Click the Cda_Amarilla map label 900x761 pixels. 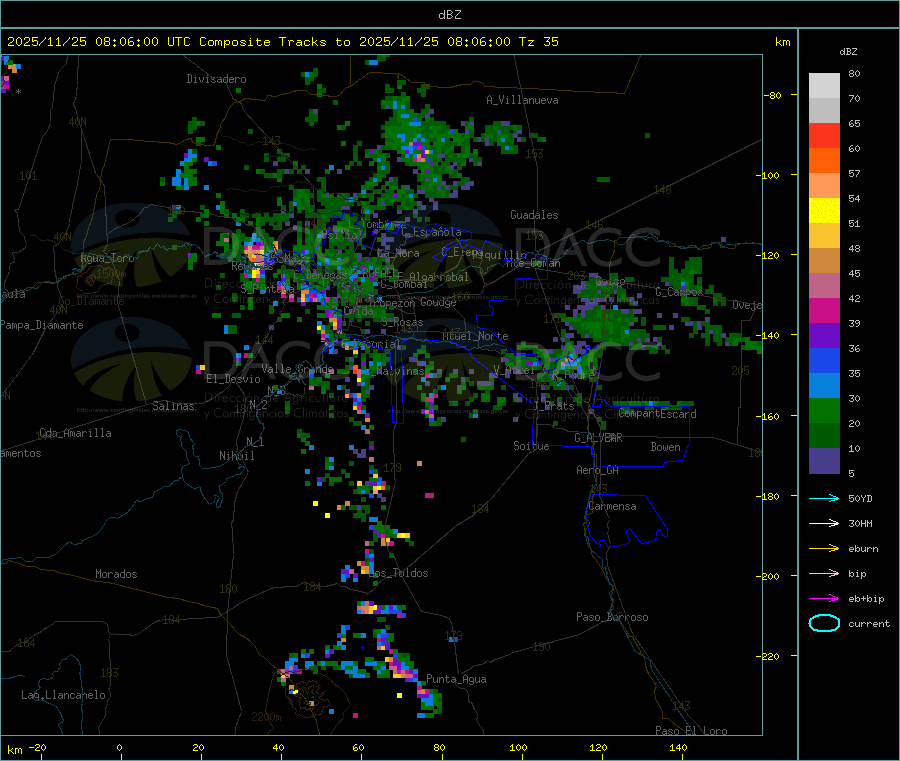click(x=75, y=433)
